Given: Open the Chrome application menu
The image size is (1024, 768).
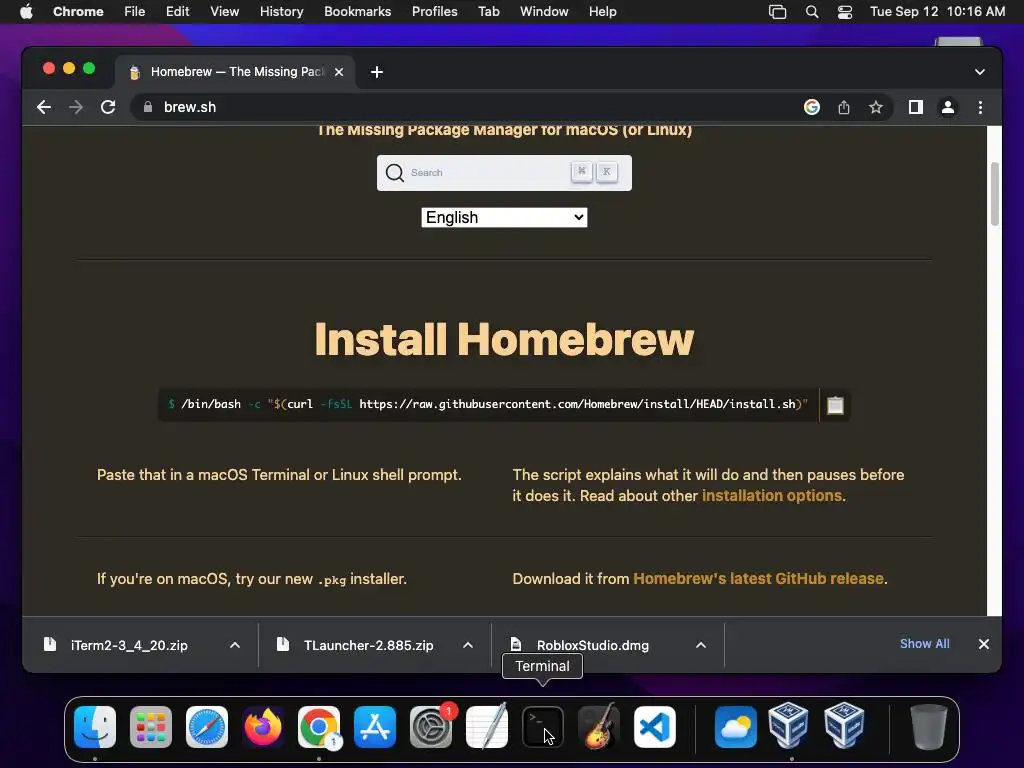Looking at the screenshot, I should [78, 12].
